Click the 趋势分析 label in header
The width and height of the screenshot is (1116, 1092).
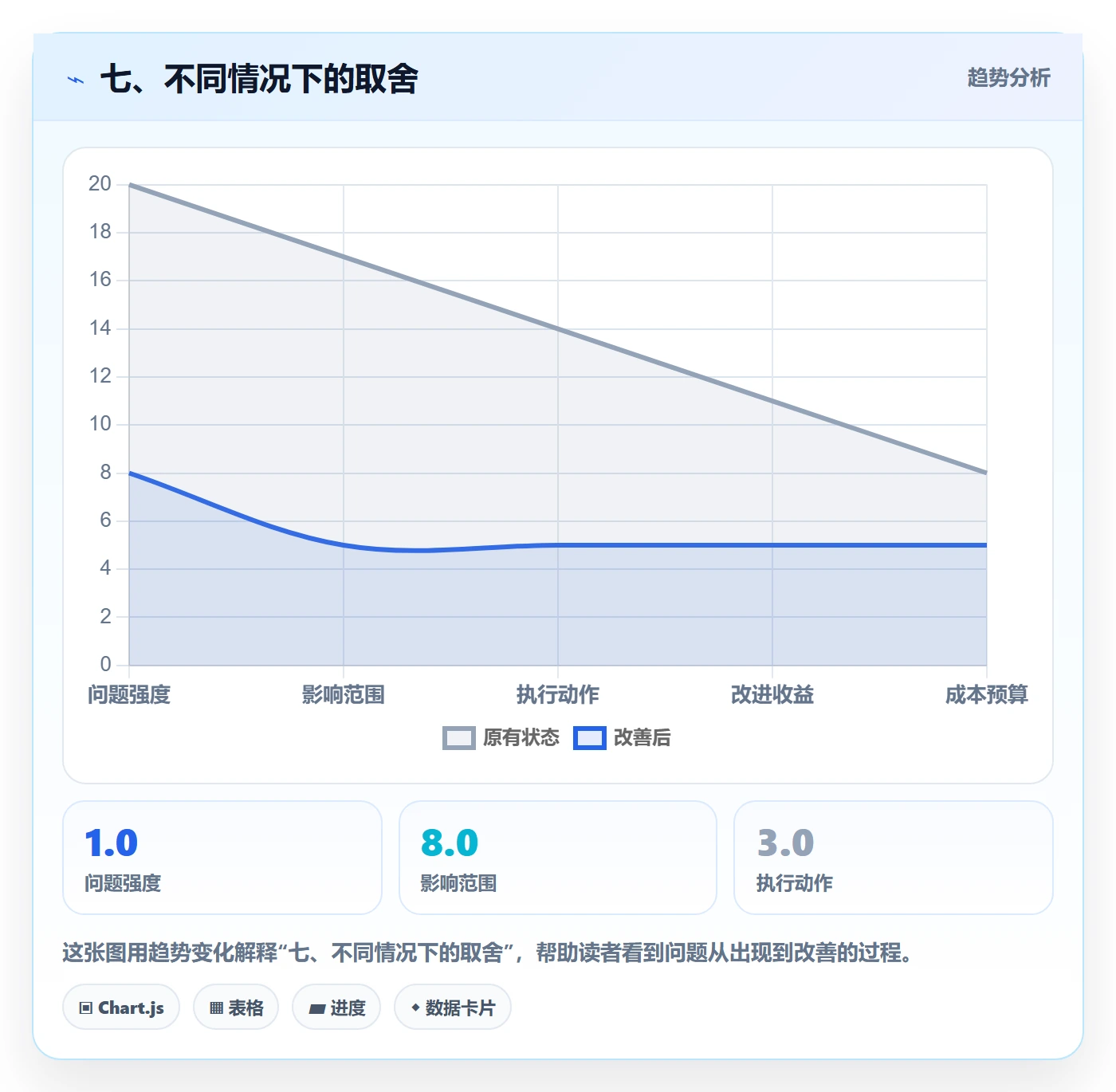pyautogui.click(x=1008, y=78)
